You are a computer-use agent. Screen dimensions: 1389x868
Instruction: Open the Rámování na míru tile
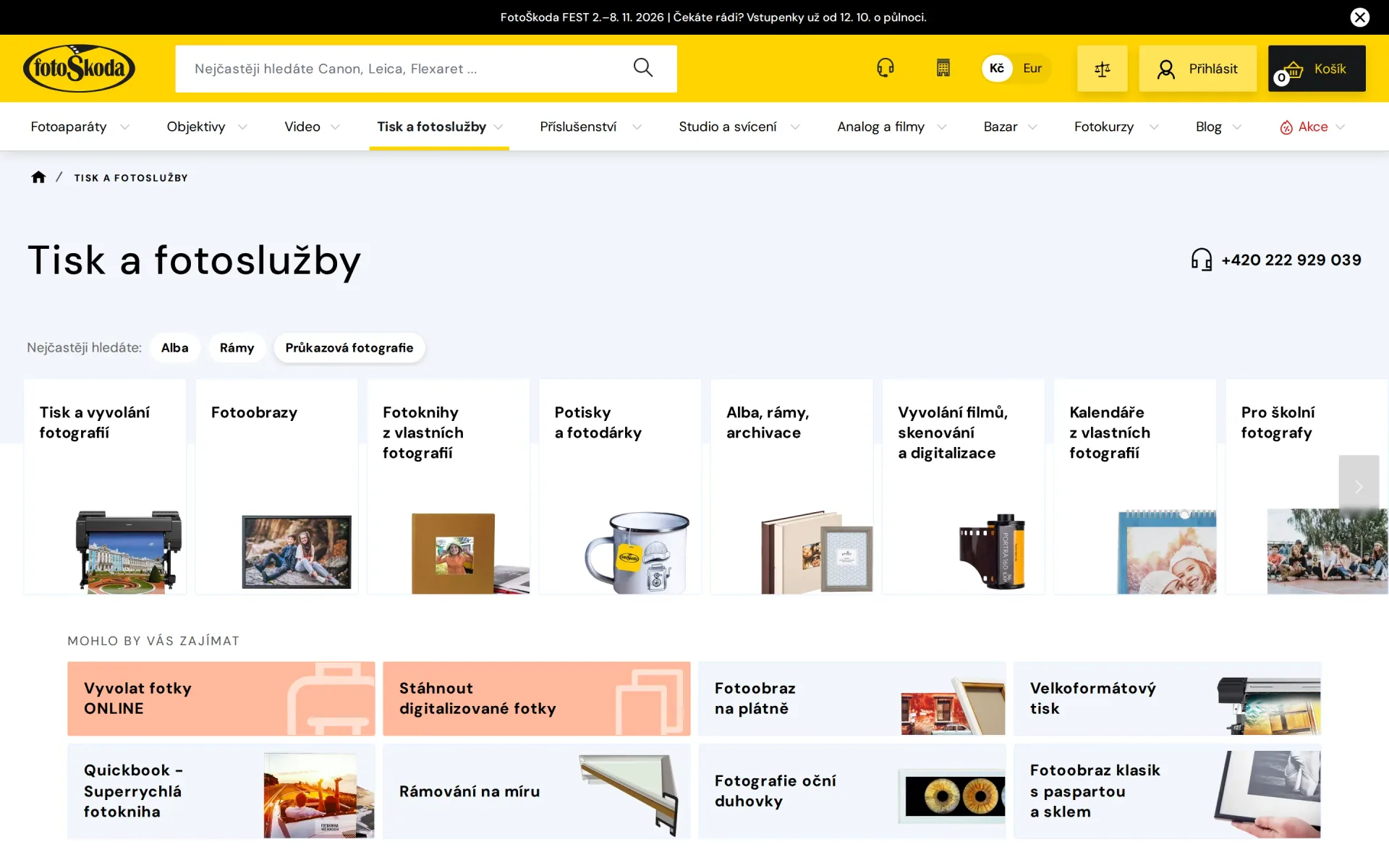coord(537,791)
